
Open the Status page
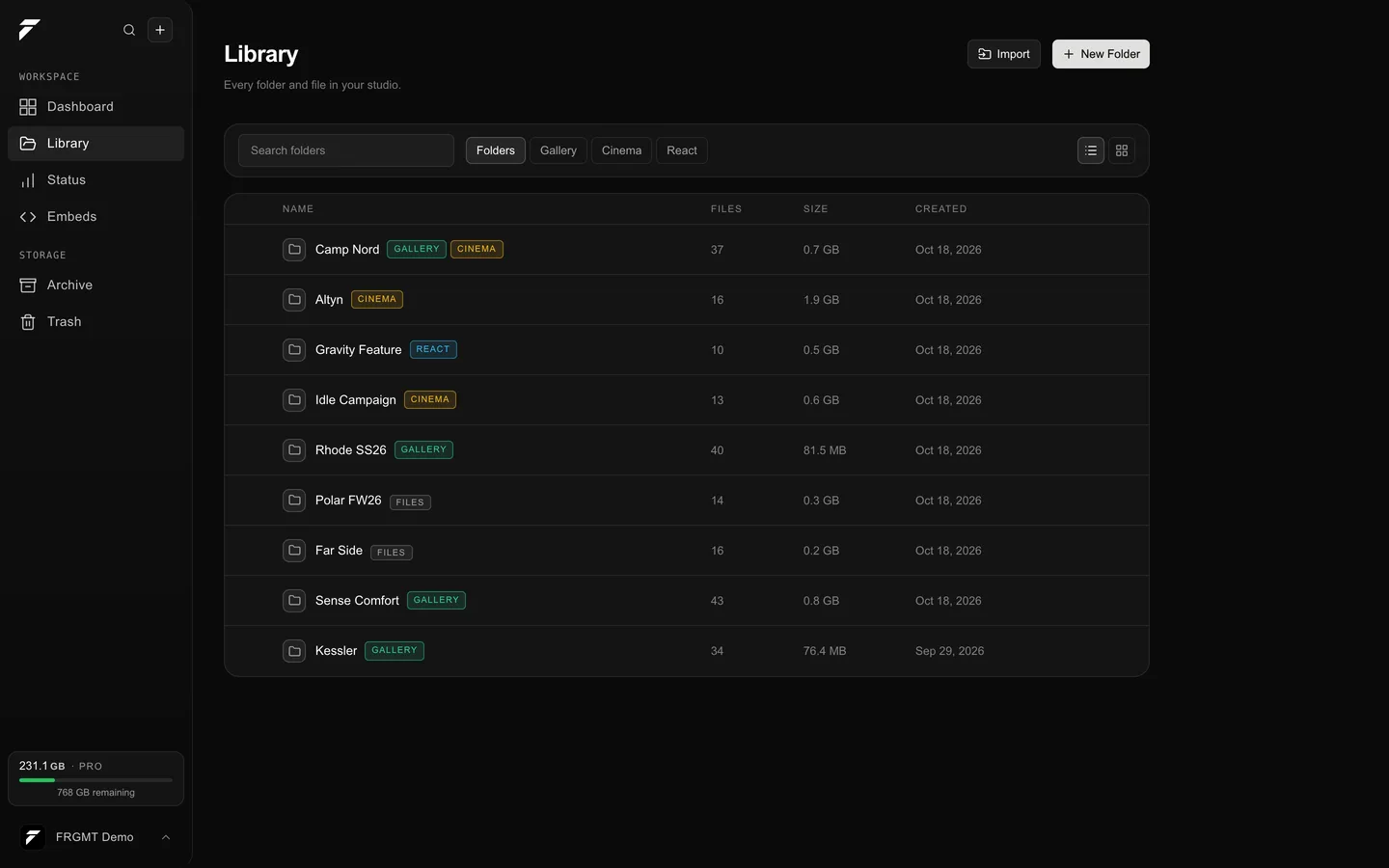pos(95,180)
